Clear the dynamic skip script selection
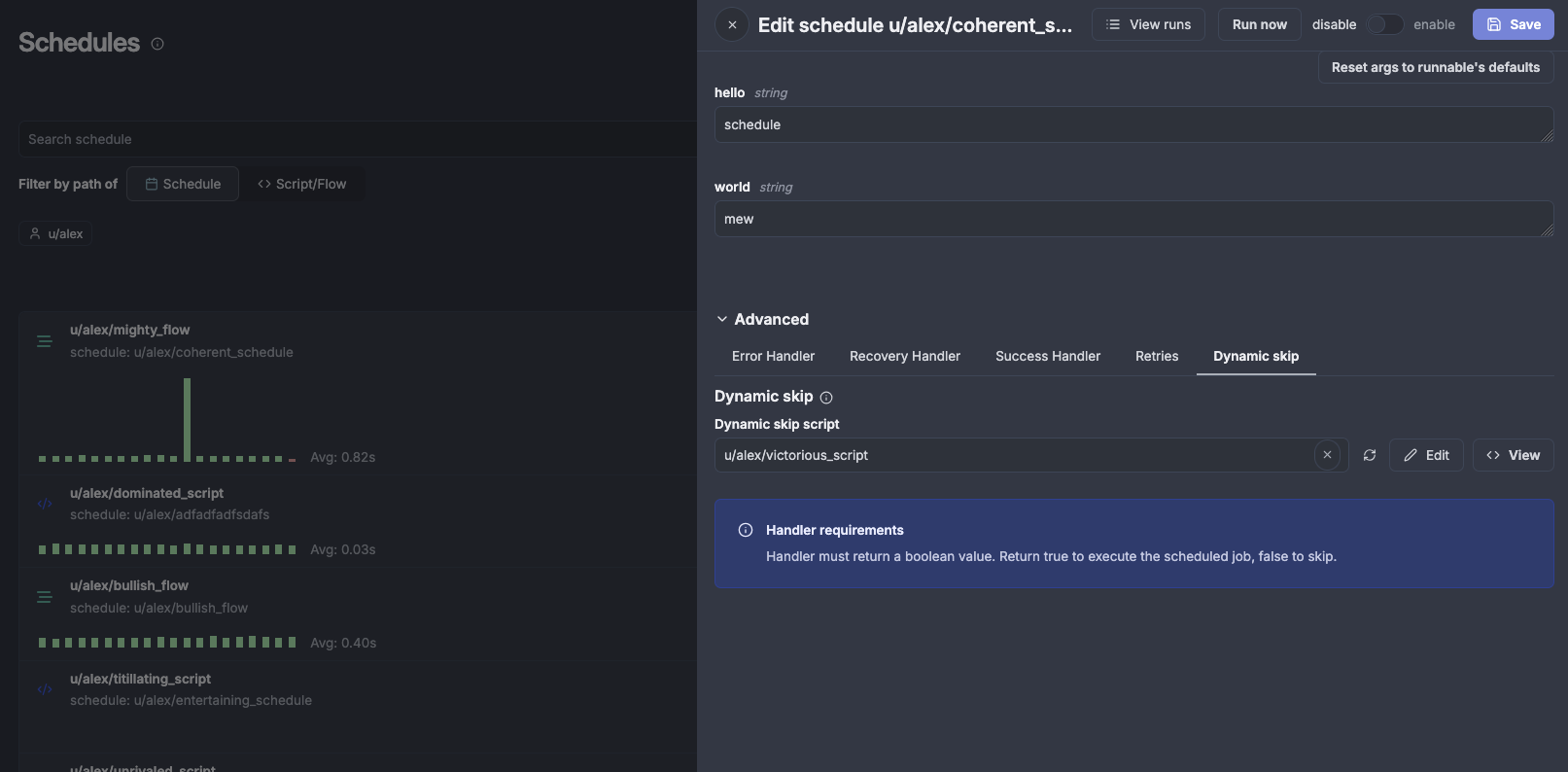 click(1327, 455)
